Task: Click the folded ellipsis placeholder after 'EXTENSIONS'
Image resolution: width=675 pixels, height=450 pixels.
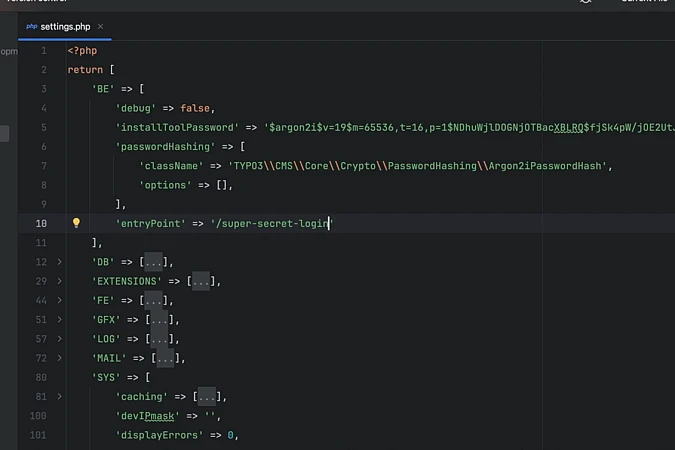Action: point(200,281)
